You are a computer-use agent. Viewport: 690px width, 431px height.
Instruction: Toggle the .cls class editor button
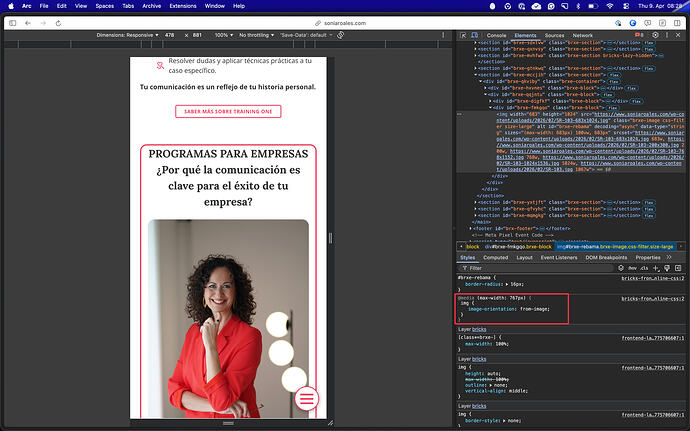[x=644, y=268]
